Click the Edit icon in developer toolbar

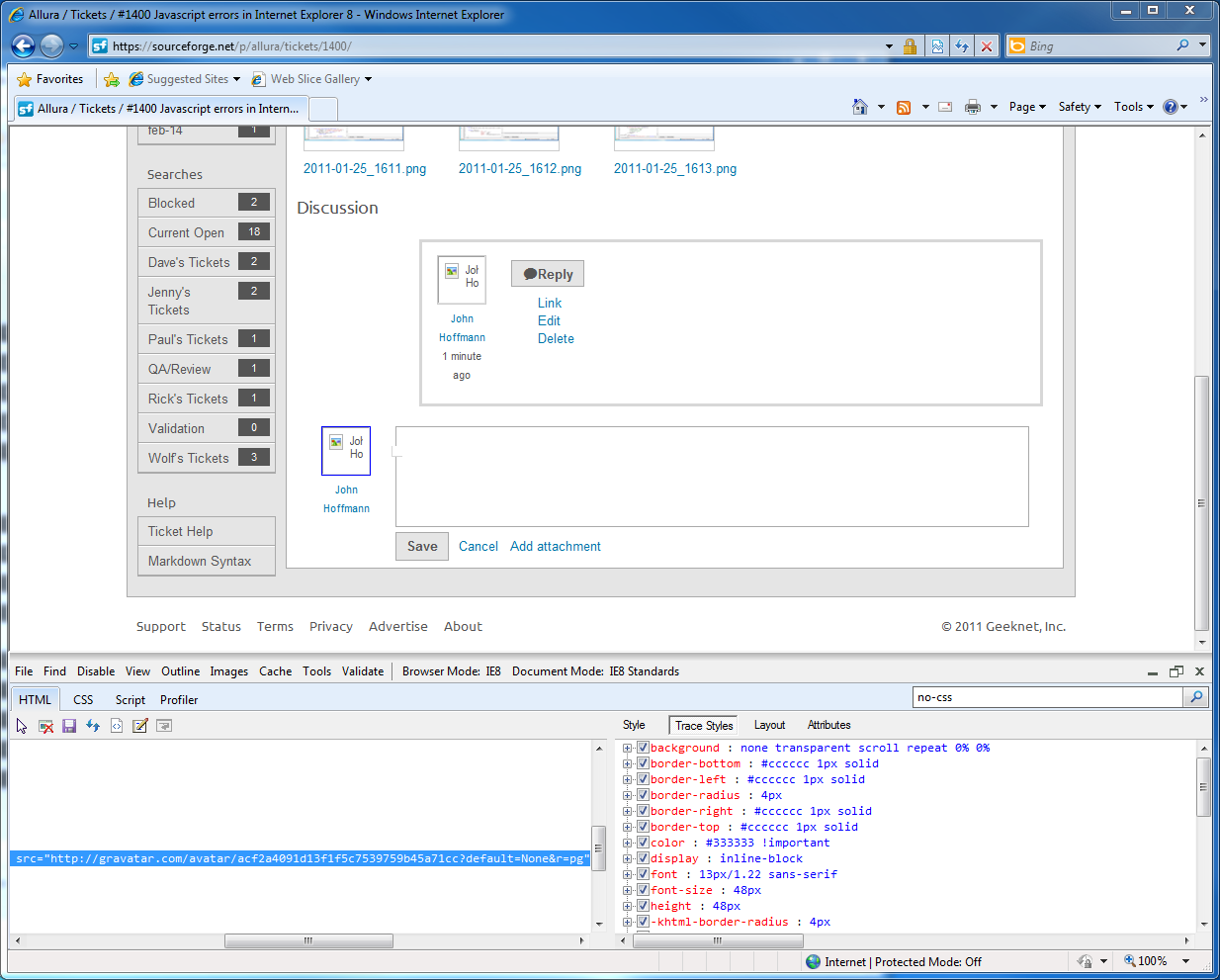tap(140, 726)
